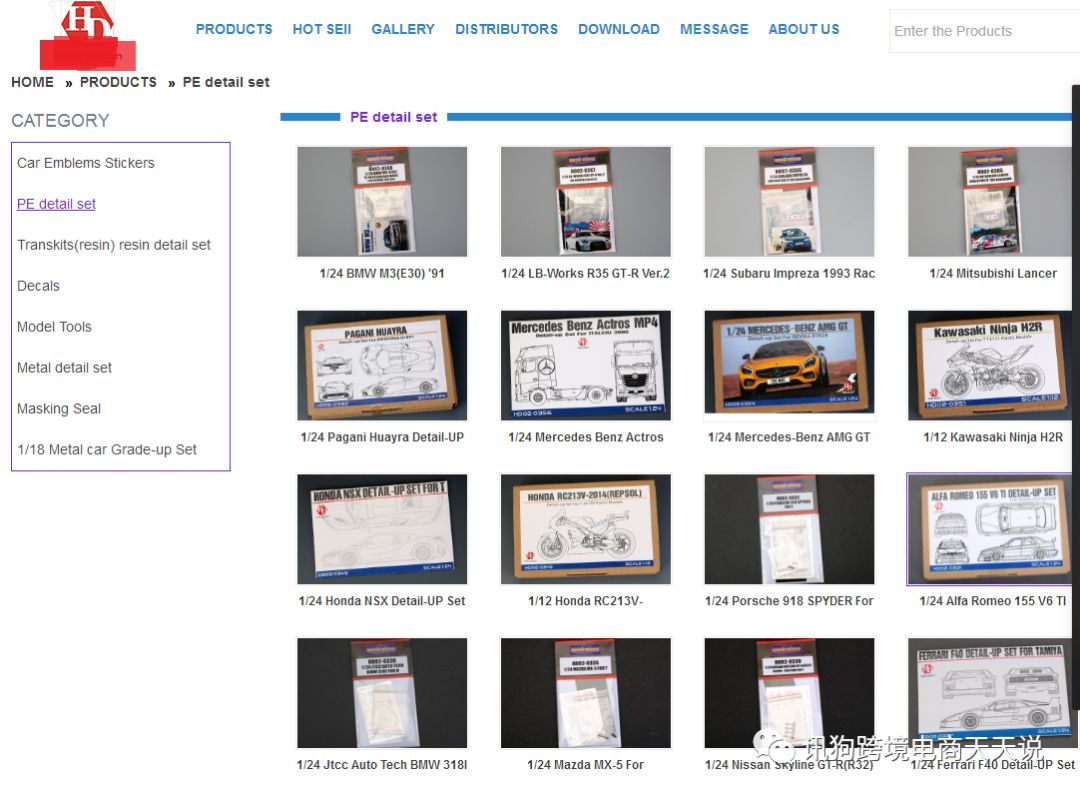Open the Pagani Huayra box image

click(x=382, y=365)
